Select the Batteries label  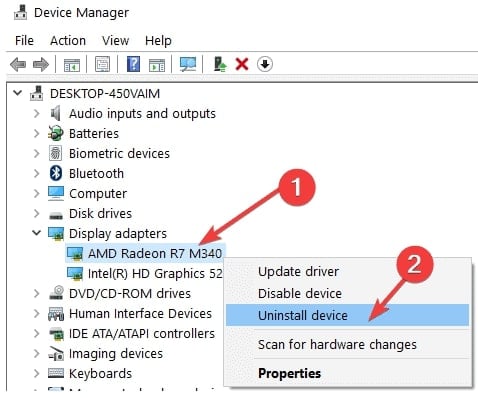click(x=94, y=134)
